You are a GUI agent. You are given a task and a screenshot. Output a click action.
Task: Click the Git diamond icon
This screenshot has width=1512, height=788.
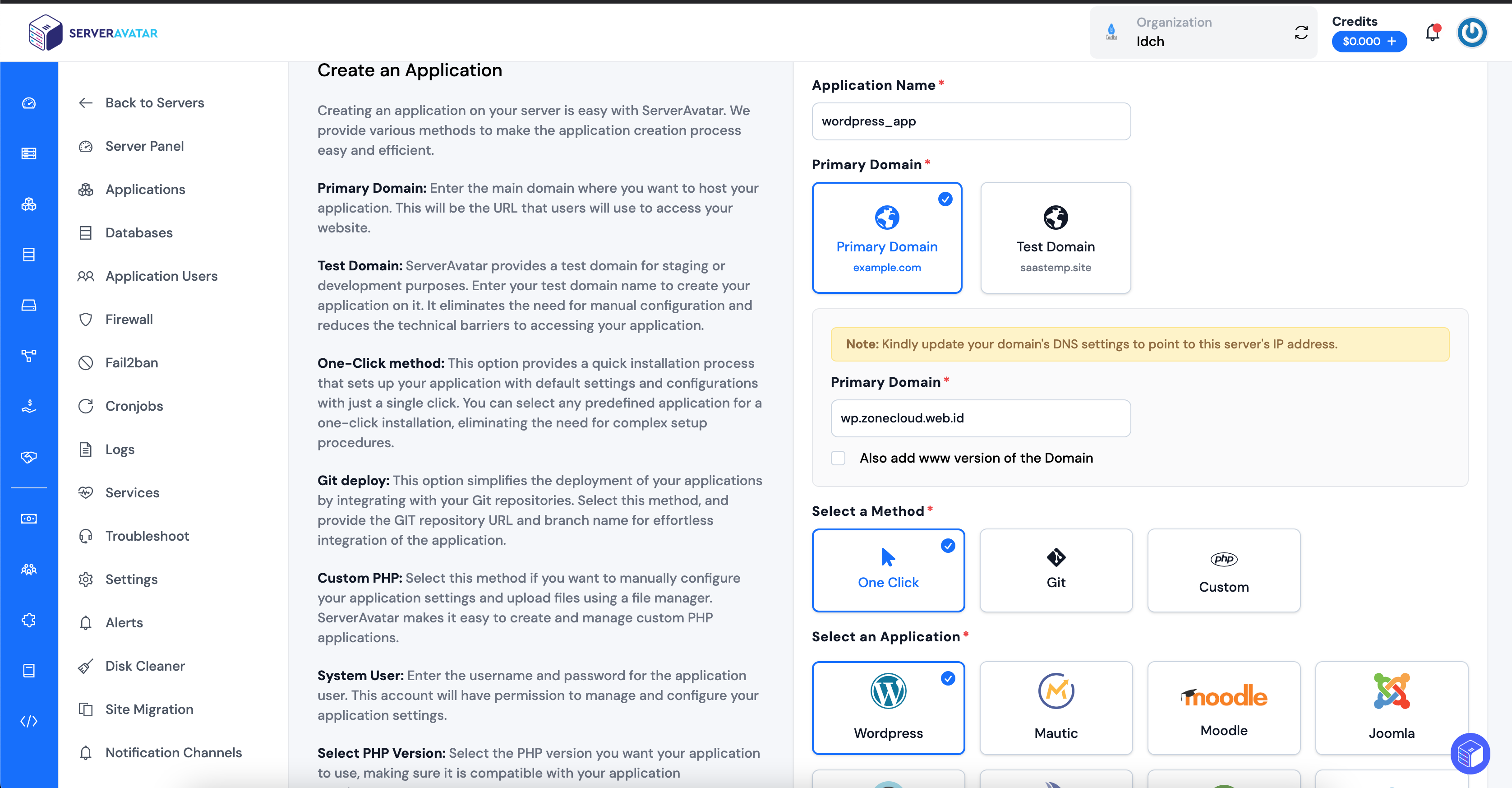pyautogui.click(x=1056, y=557)
